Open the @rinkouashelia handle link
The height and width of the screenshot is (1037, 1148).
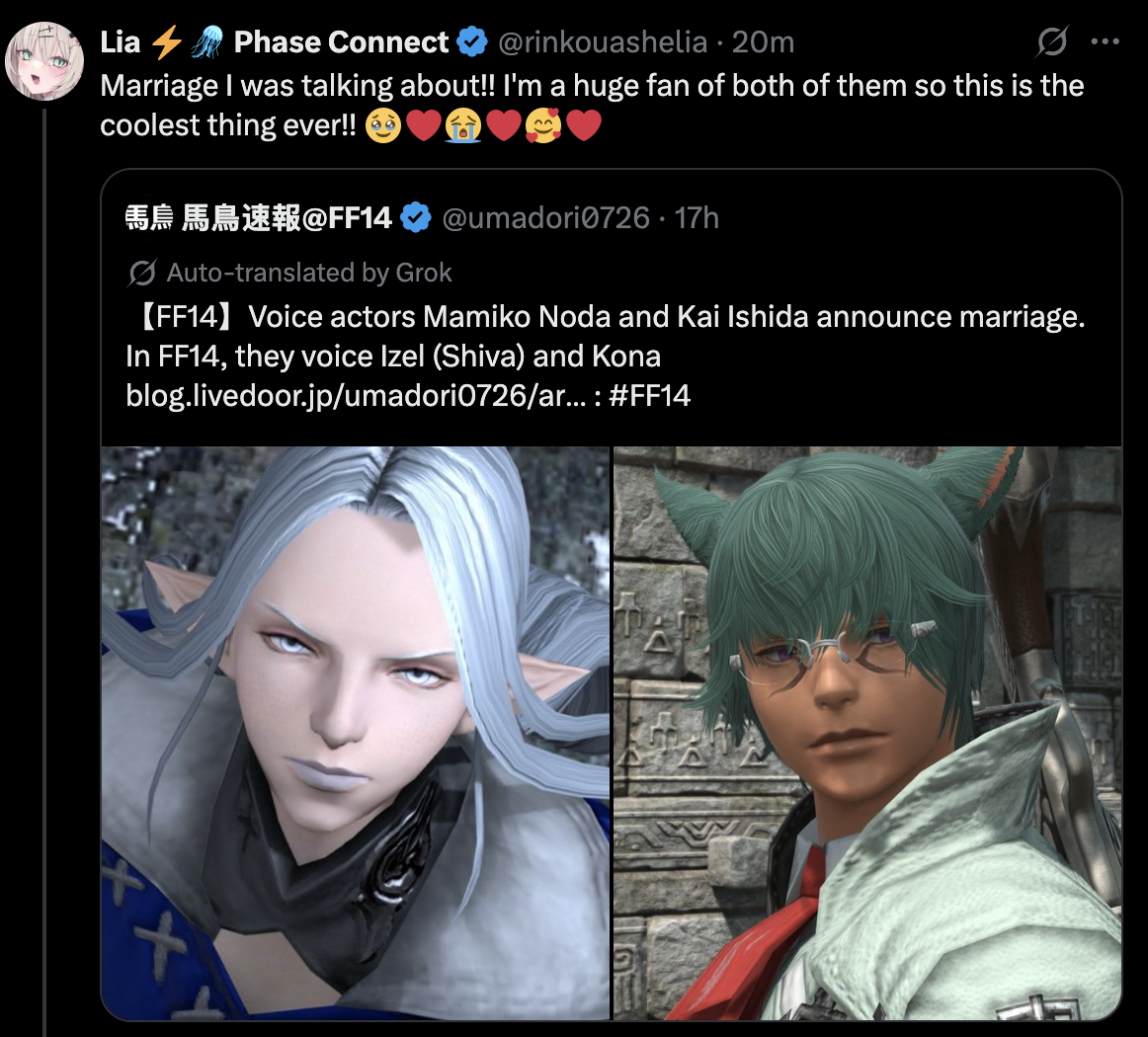point(603,42)
